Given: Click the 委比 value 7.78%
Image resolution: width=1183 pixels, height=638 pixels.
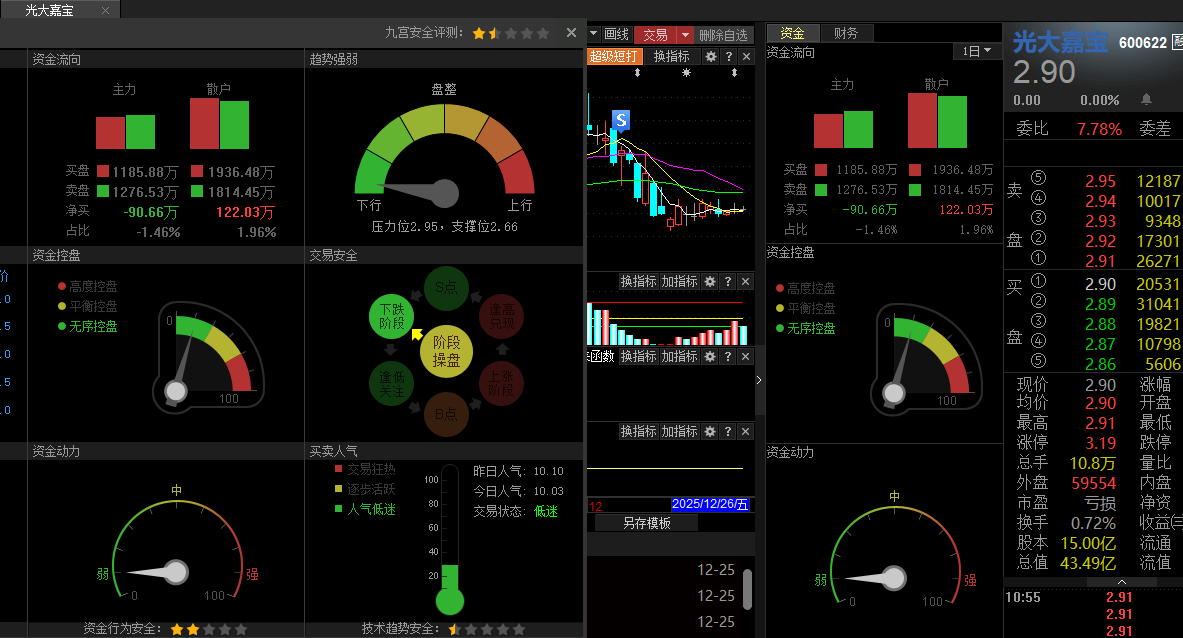Looking at the screenshot, I should 1099,129.
